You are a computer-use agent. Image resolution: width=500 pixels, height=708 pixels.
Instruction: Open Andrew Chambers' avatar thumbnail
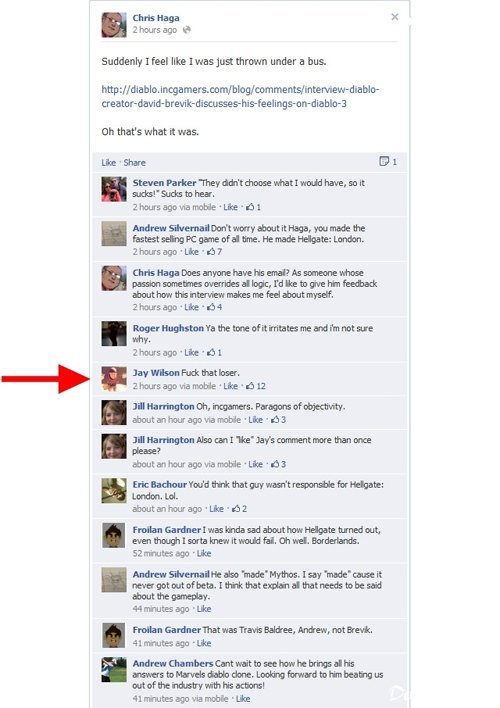pos(114,669)
